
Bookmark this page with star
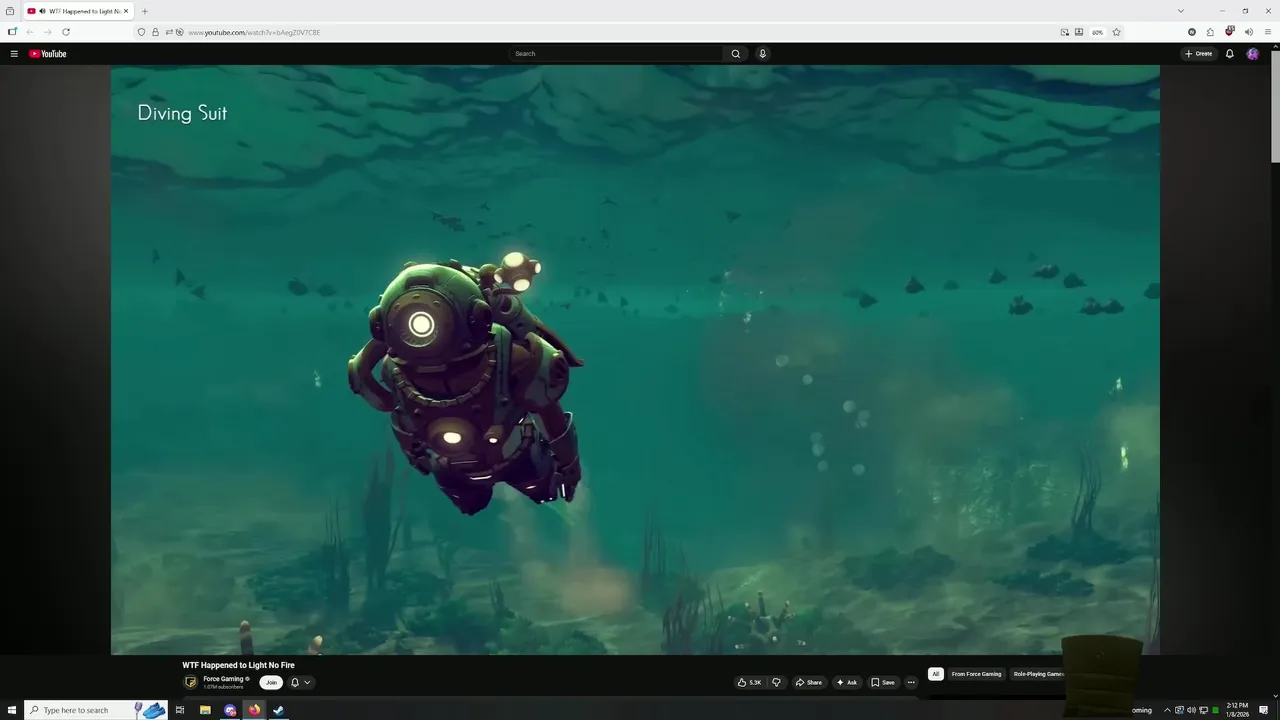tap(1116, 32)
